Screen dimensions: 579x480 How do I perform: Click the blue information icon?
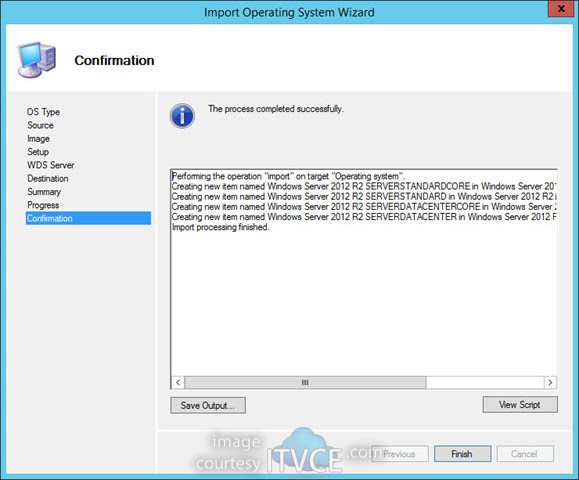tap(182, 116)
